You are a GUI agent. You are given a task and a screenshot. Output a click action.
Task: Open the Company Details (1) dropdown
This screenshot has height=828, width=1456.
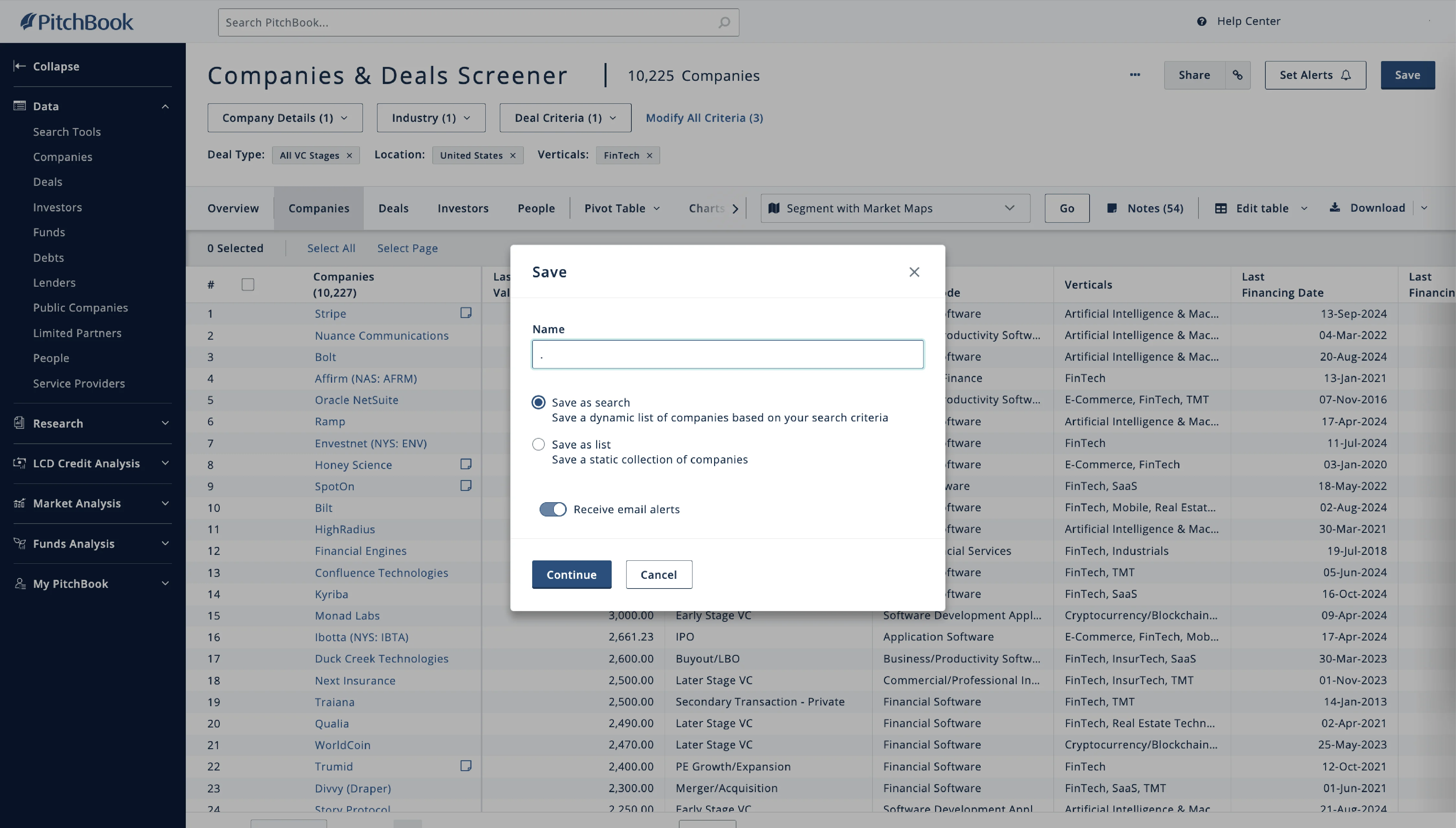click(285, 118)
